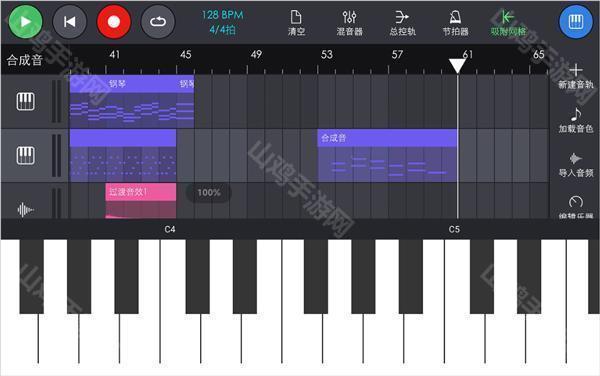
Task: Select the pink 过渡音效1 audio clip
Action: (x=141, y=200)
